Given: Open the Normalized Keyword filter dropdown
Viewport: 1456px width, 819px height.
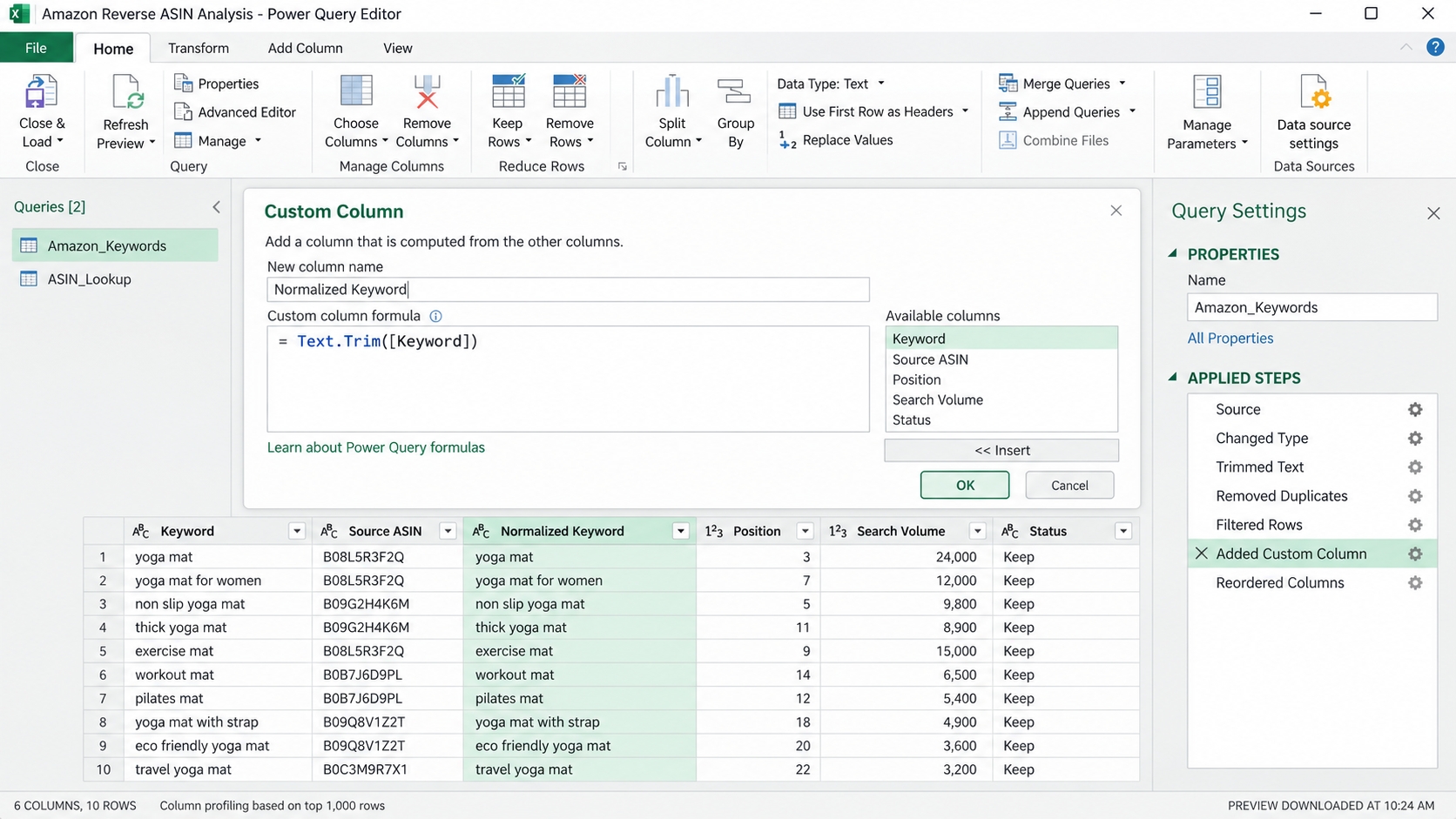Looking at the screenshot, I should pos(681,531).
